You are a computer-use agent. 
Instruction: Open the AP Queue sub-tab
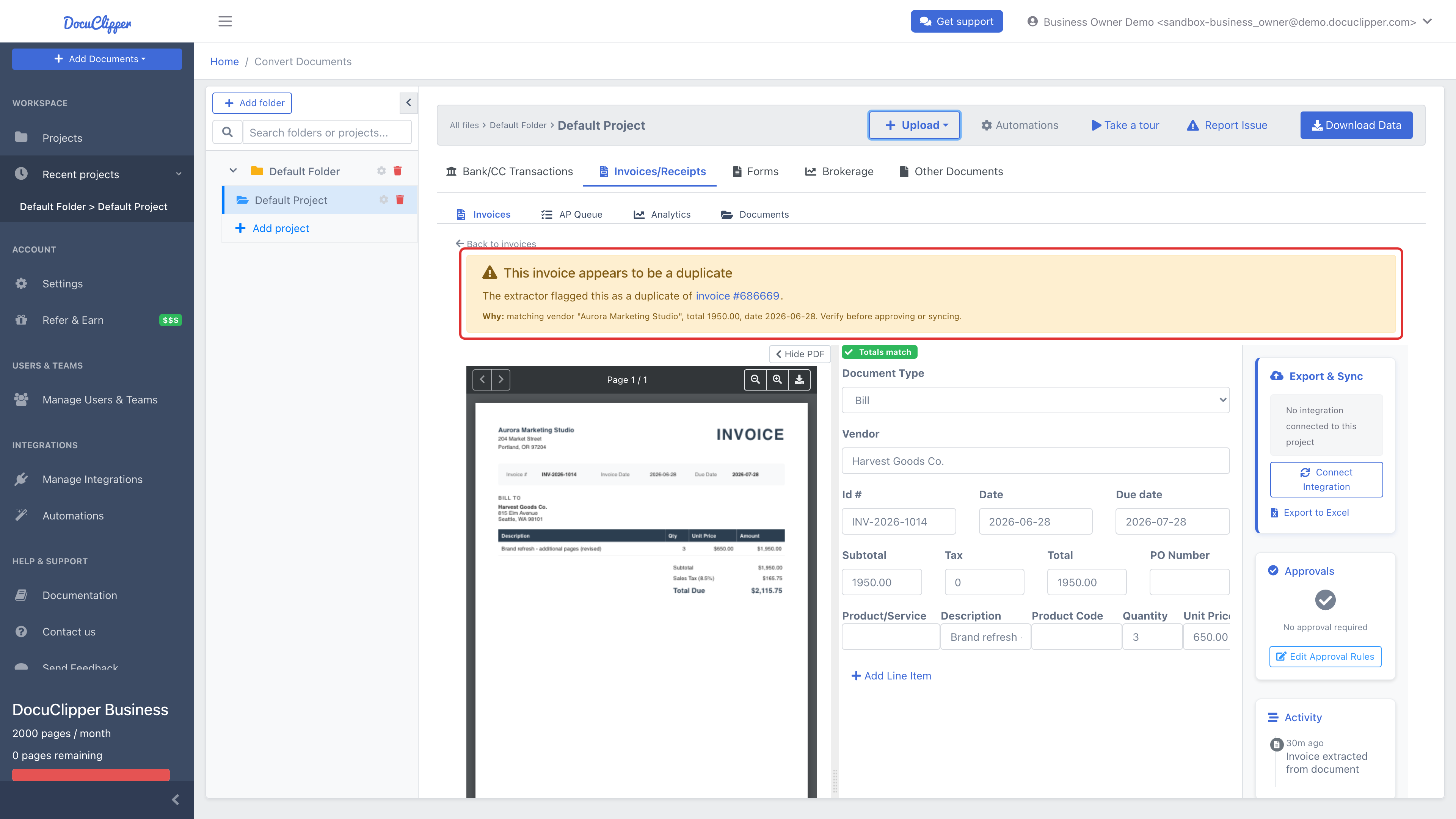pyautogui.click(x=572, y=214)
